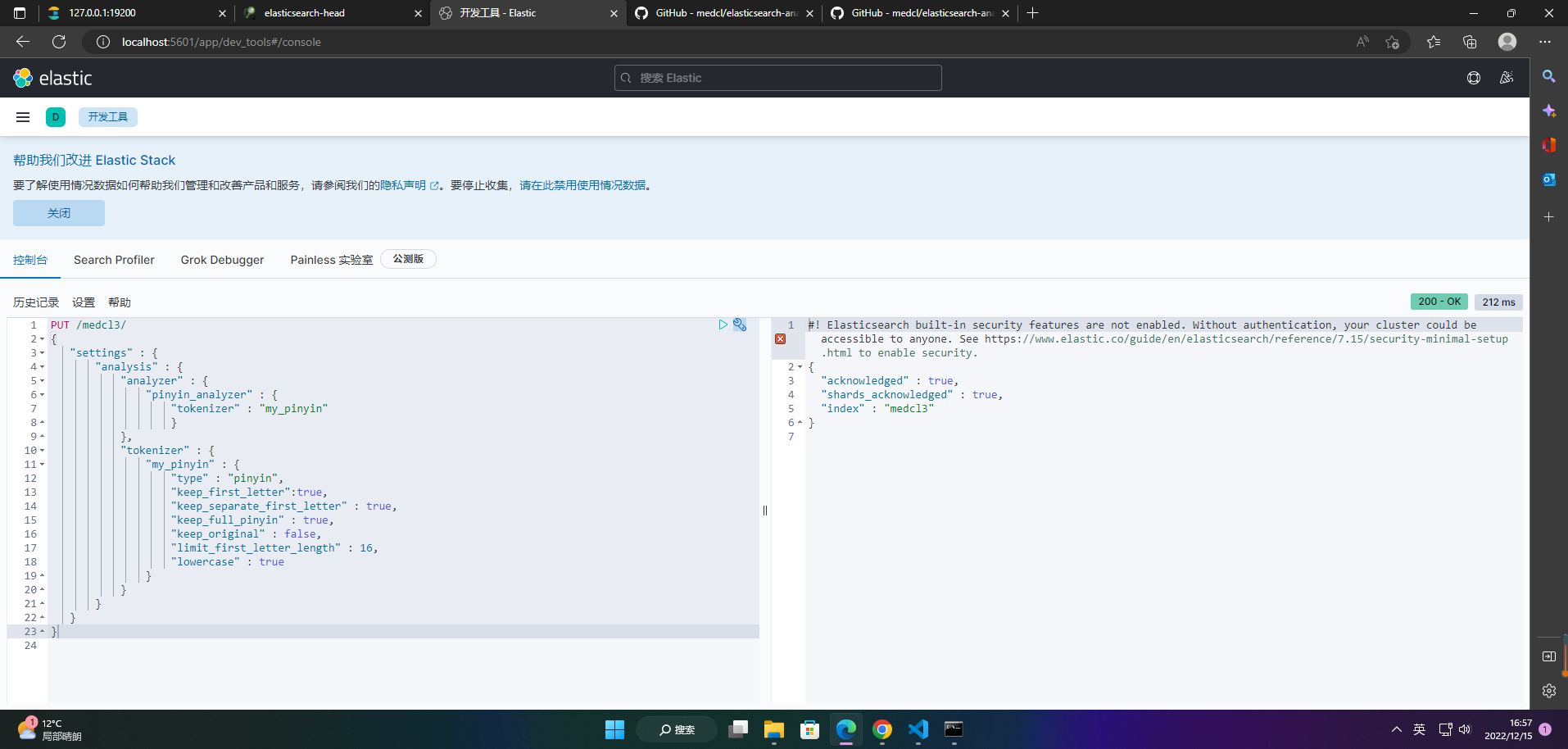This screenshot has height=749, width=1568.
Task: Open the taskbar 搜索 search box
Action: [677, 729]
